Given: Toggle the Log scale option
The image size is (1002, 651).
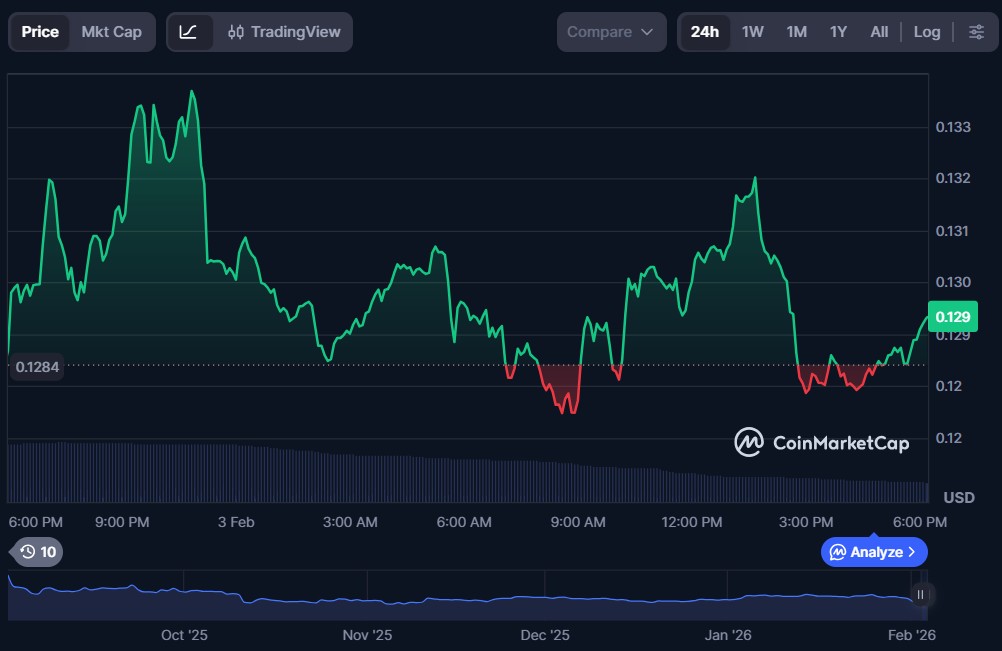Looking at the screenshot, I should pyautogui.click(x=926, y=32).
